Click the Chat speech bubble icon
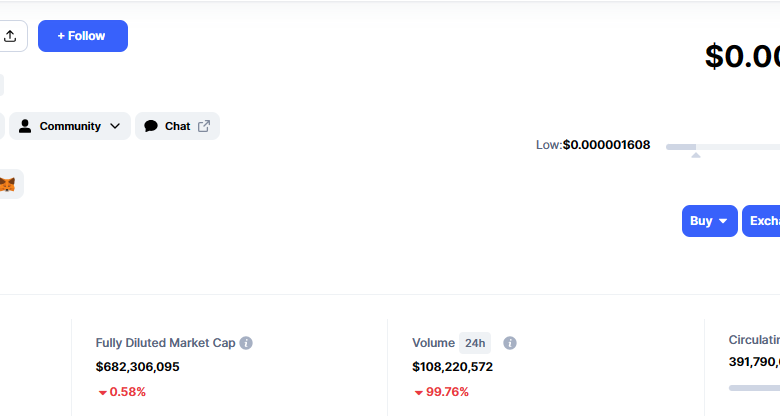Image resolution: width=780 pixels, height=416 pixels. 151,126
